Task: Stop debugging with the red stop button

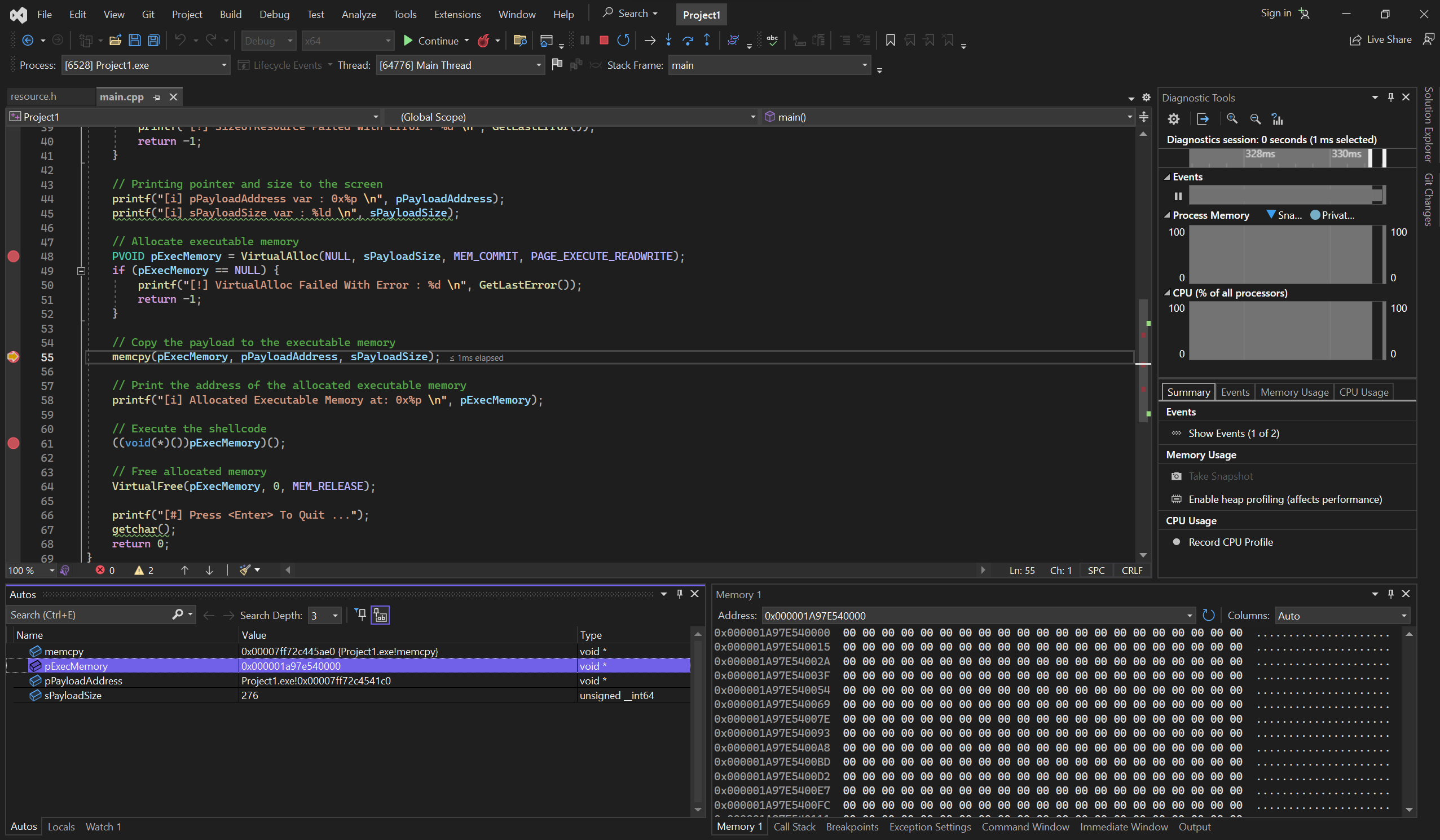Action: (x=604, y=40)
